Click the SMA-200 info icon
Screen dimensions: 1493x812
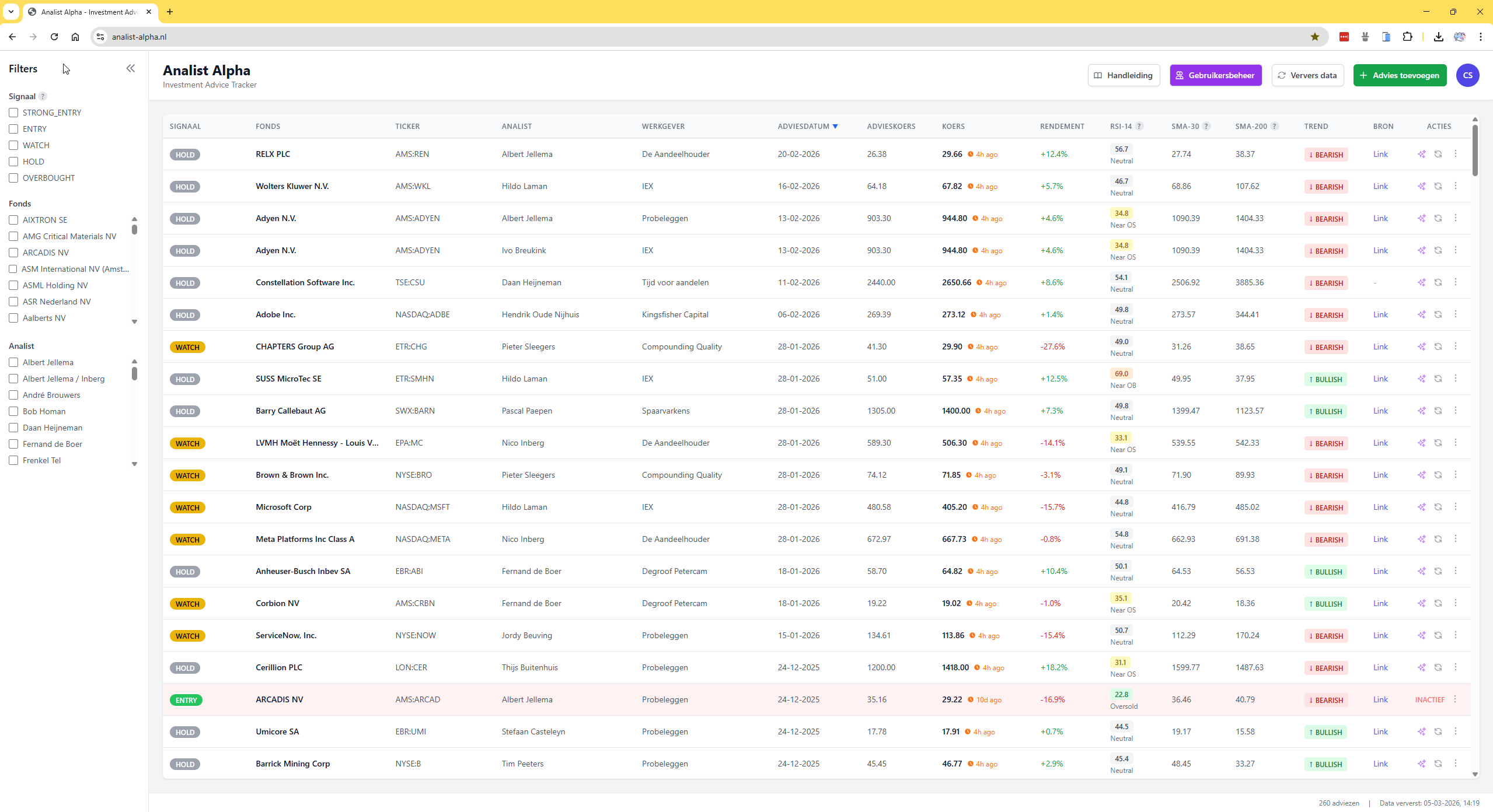(x=1275, y=126)
